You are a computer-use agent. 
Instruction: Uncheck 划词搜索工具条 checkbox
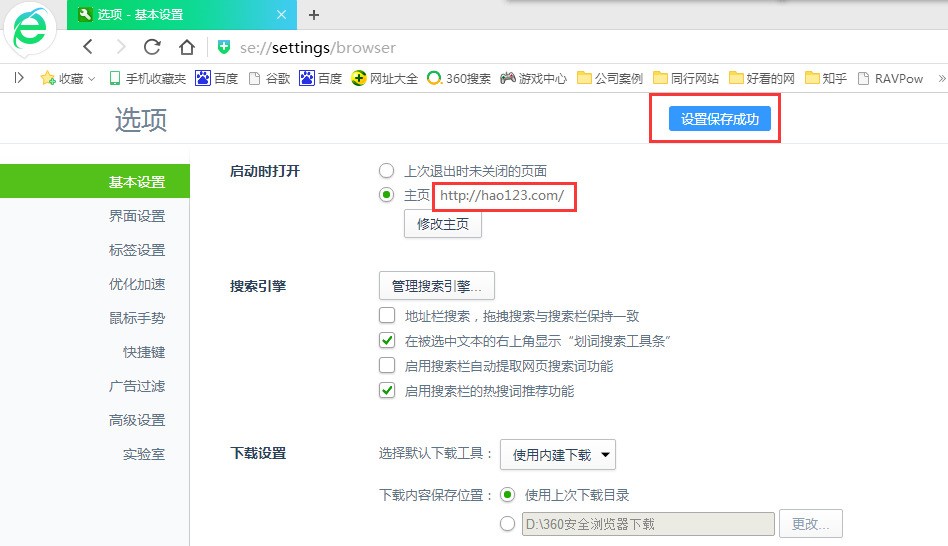pyautogui.click(x=387, y=340)
